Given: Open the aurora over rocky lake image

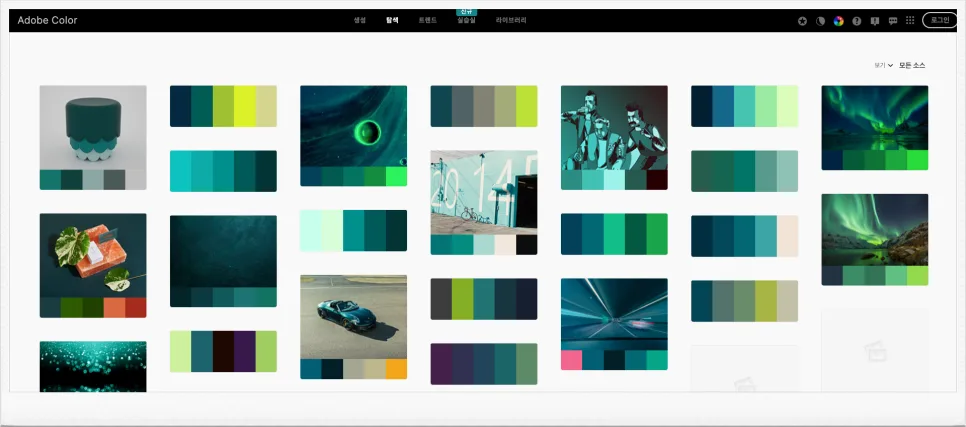Looking at the screenshot, I should click(x=875, y=230).
